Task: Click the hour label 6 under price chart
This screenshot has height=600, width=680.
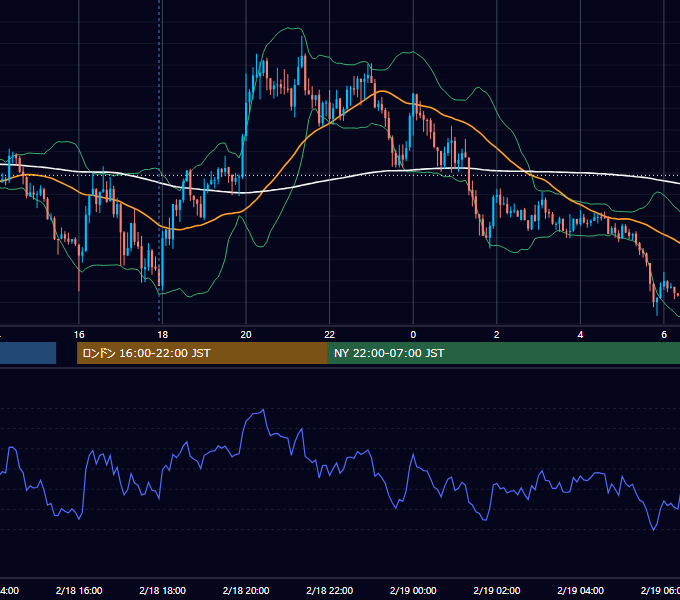Action: pos(664,335)
